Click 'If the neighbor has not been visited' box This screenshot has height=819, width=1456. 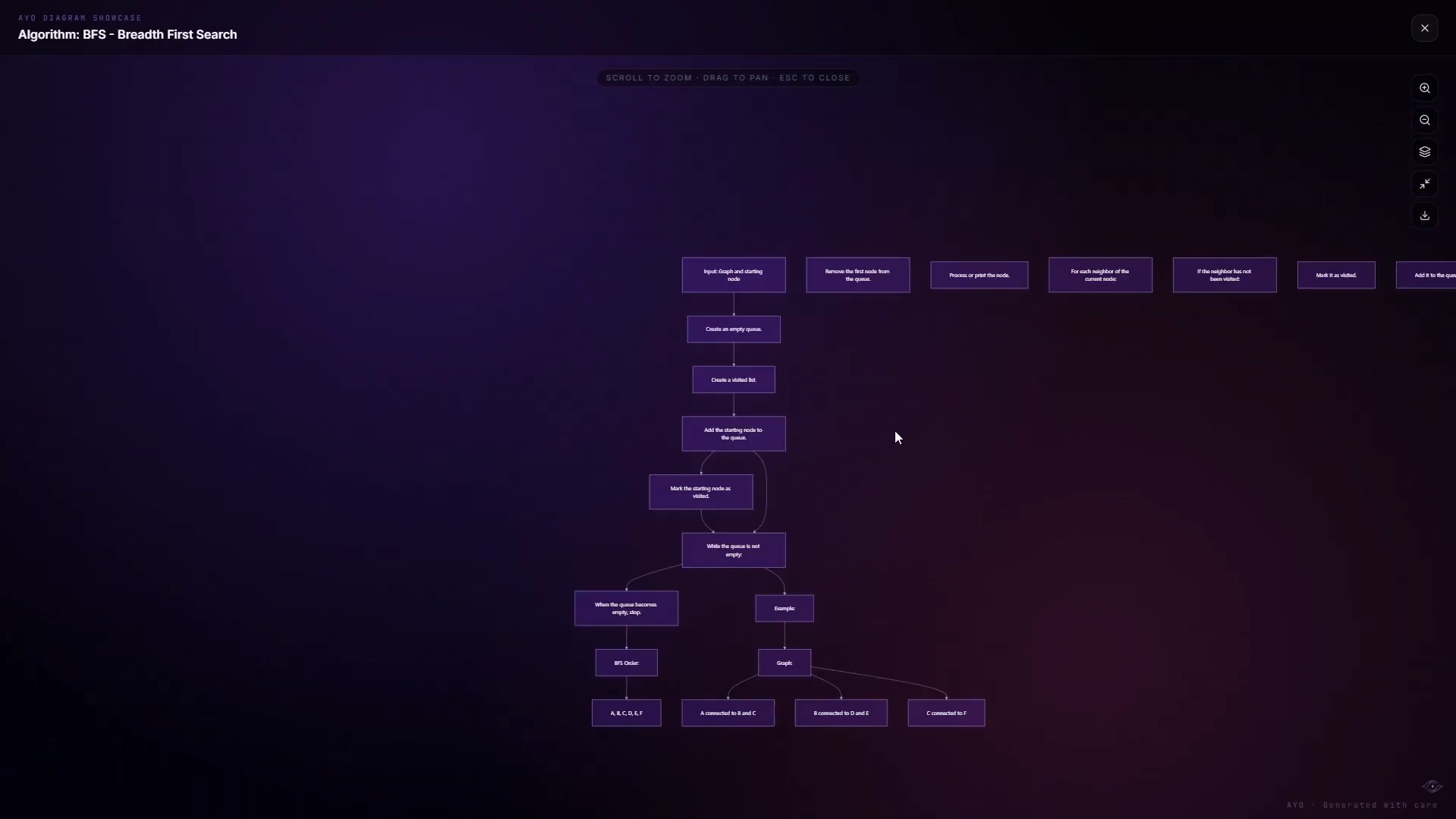click(x=1225, y=275)
